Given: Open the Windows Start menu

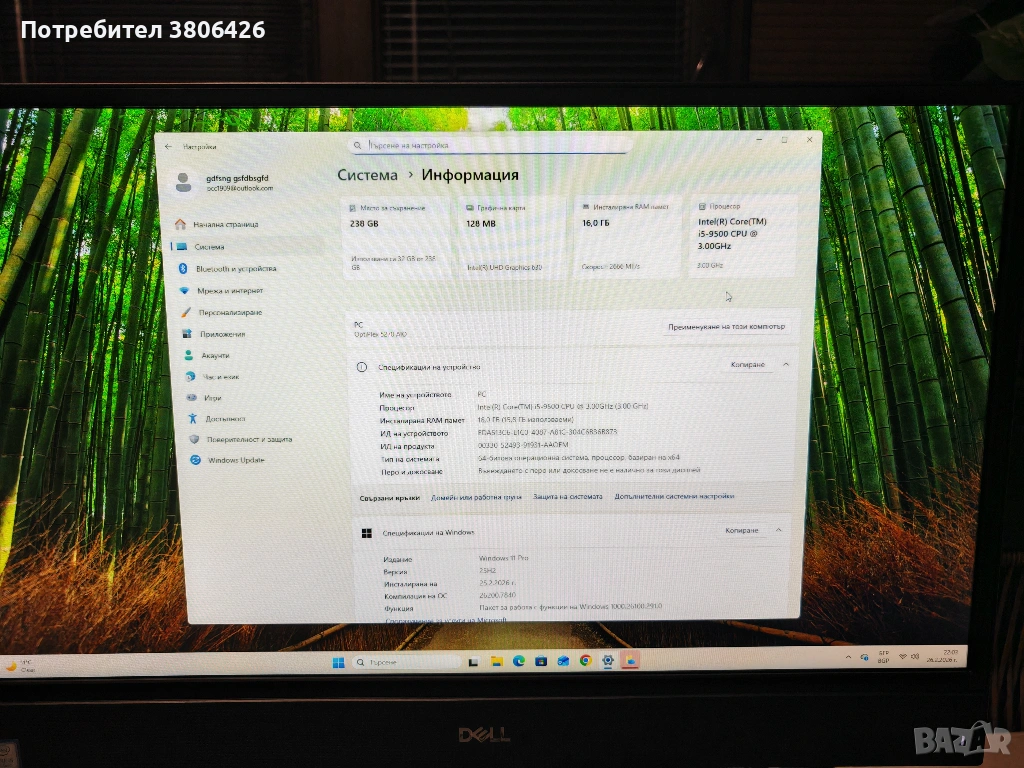Looking at the screenshot, I should tap(338, 662).
